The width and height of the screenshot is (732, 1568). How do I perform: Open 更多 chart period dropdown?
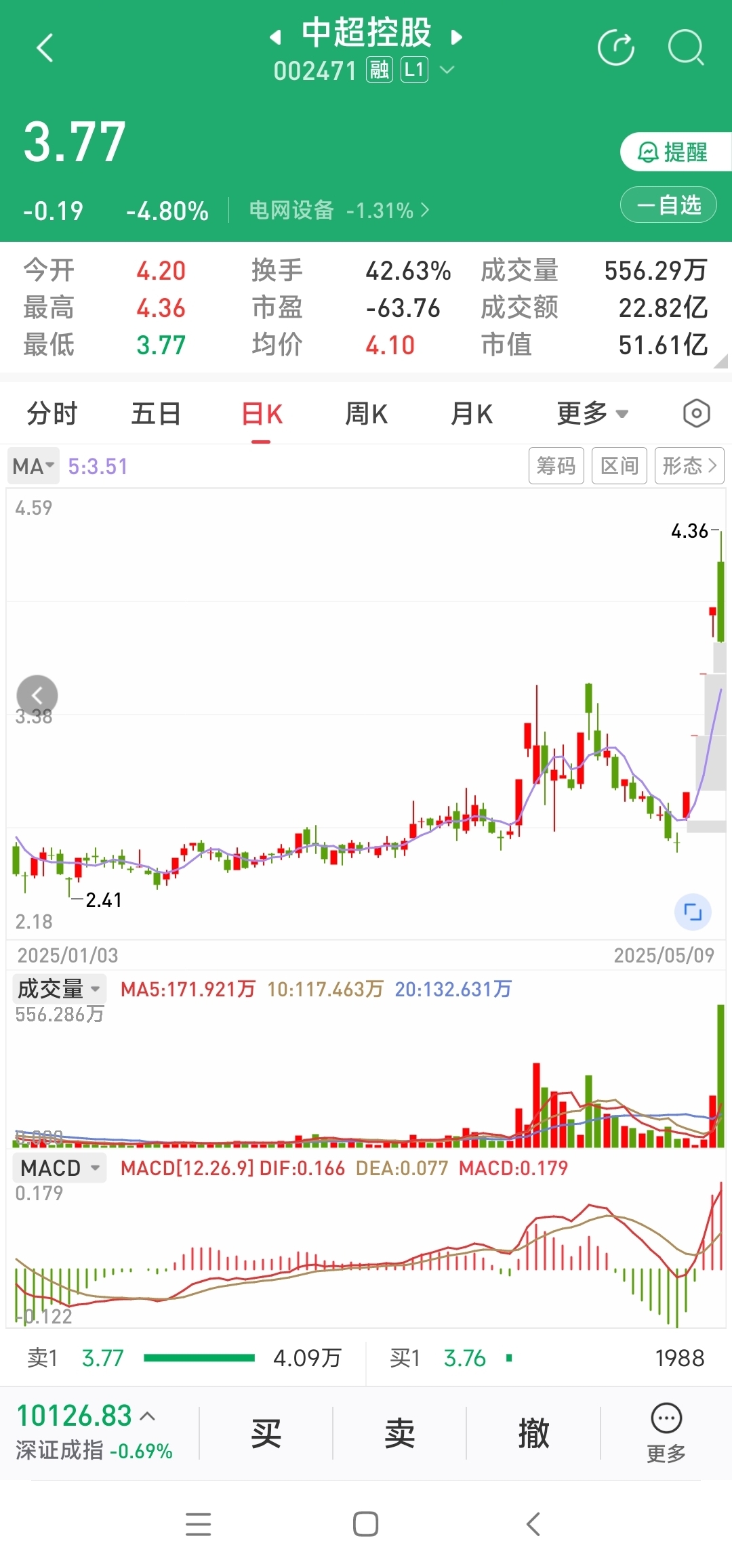click(x=592, y=414)
